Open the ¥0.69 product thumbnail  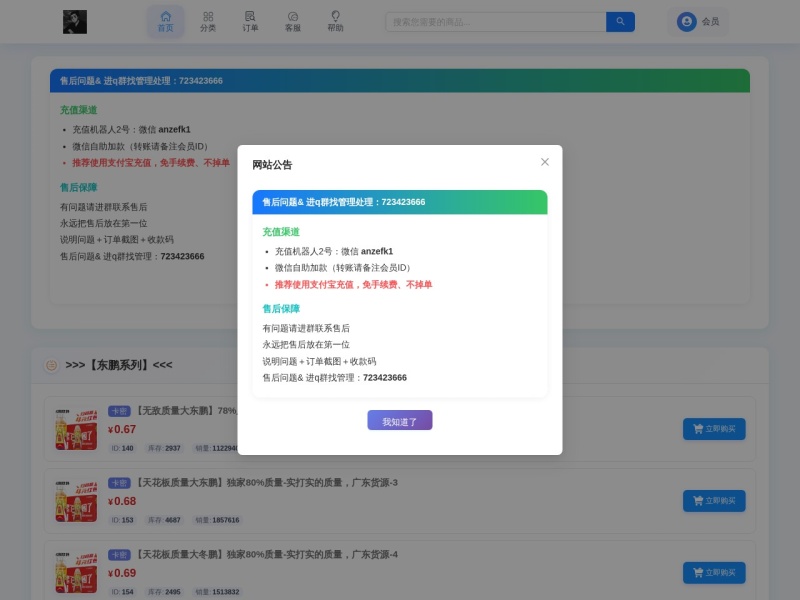[76, 573]
